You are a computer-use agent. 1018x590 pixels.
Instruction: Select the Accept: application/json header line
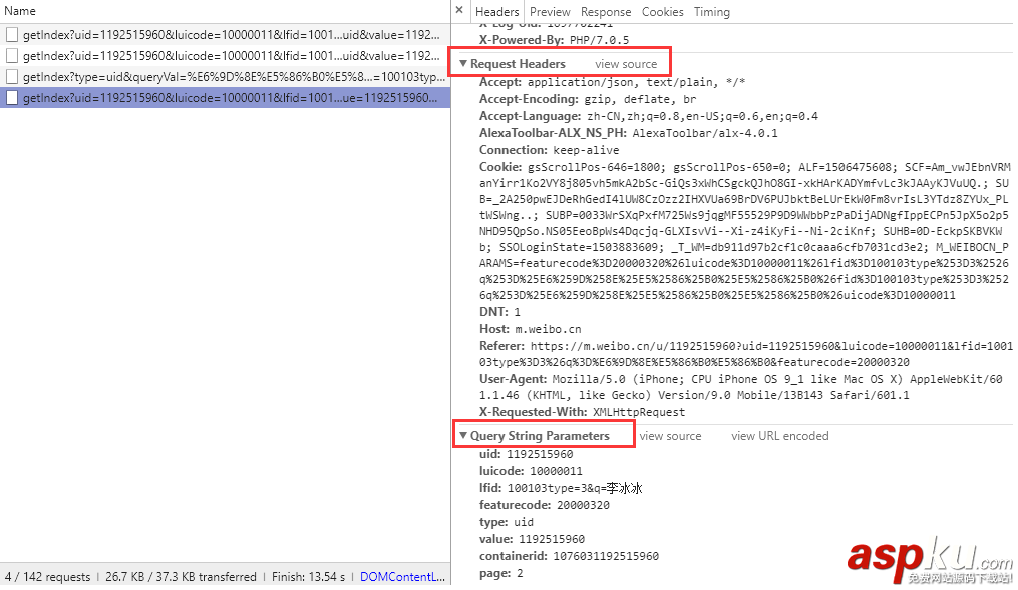tap(612, 82)
